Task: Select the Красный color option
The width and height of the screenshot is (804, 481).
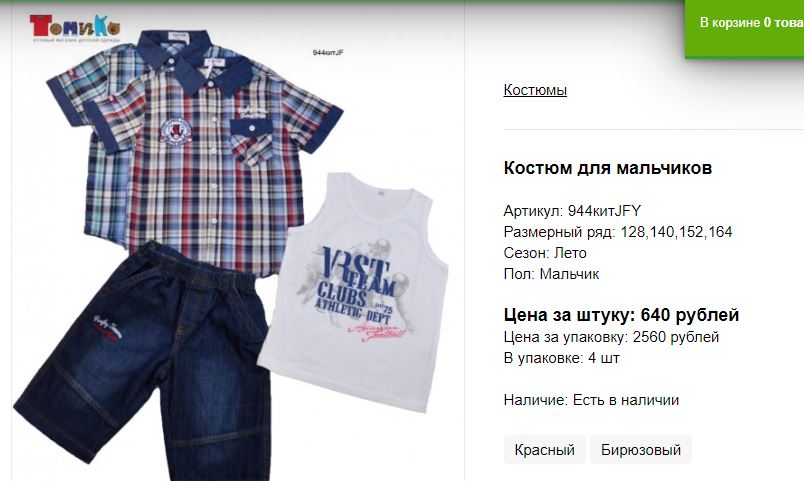Action: (x=544, y=450)
